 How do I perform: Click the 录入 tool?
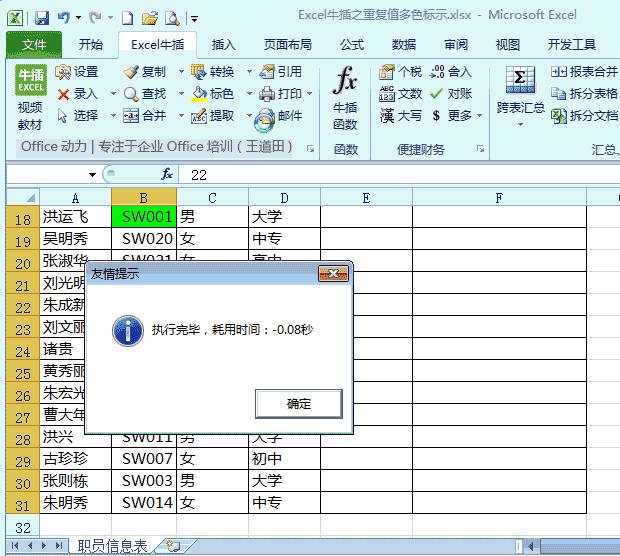[x=77, y=94]
